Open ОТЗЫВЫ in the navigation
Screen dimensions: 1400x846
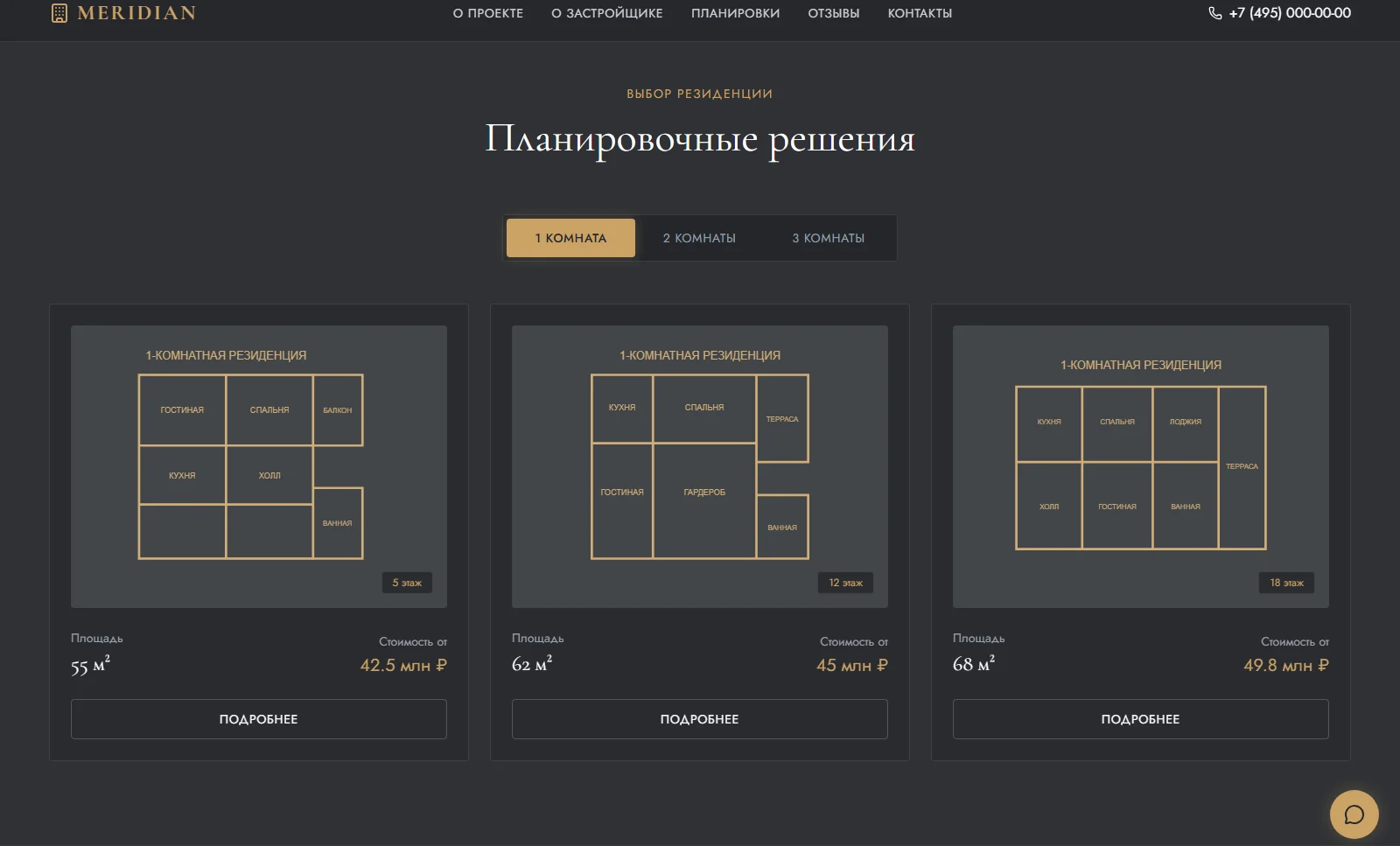(x=834, y=13)
